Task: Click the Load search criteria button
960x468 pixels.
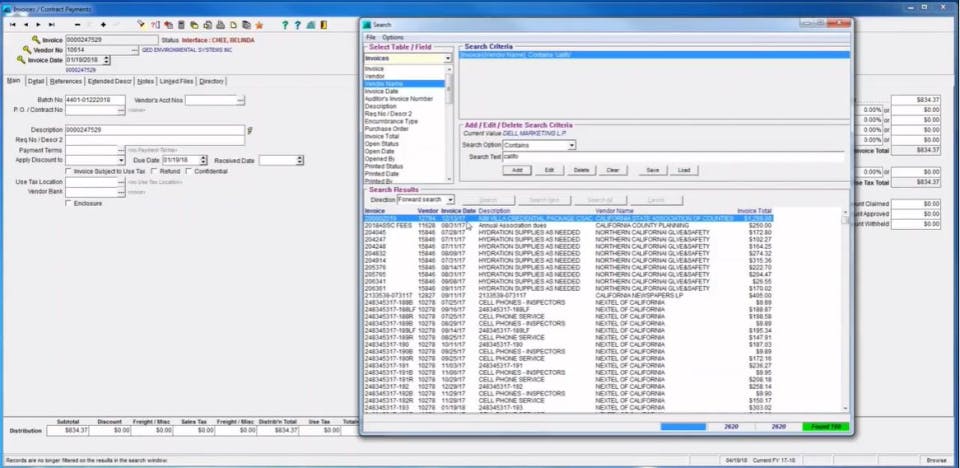Action: pos(684,170)
